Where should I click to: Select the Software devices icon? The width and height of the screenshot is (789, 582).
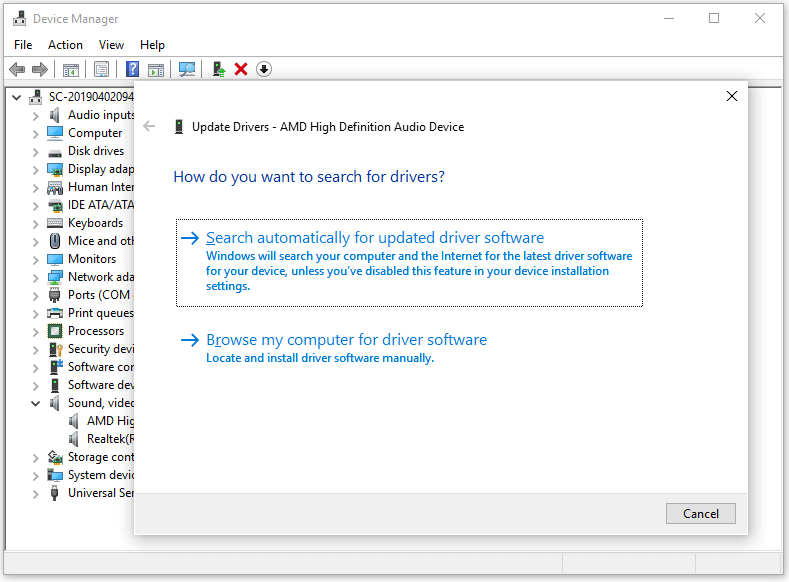pos(55,385)
